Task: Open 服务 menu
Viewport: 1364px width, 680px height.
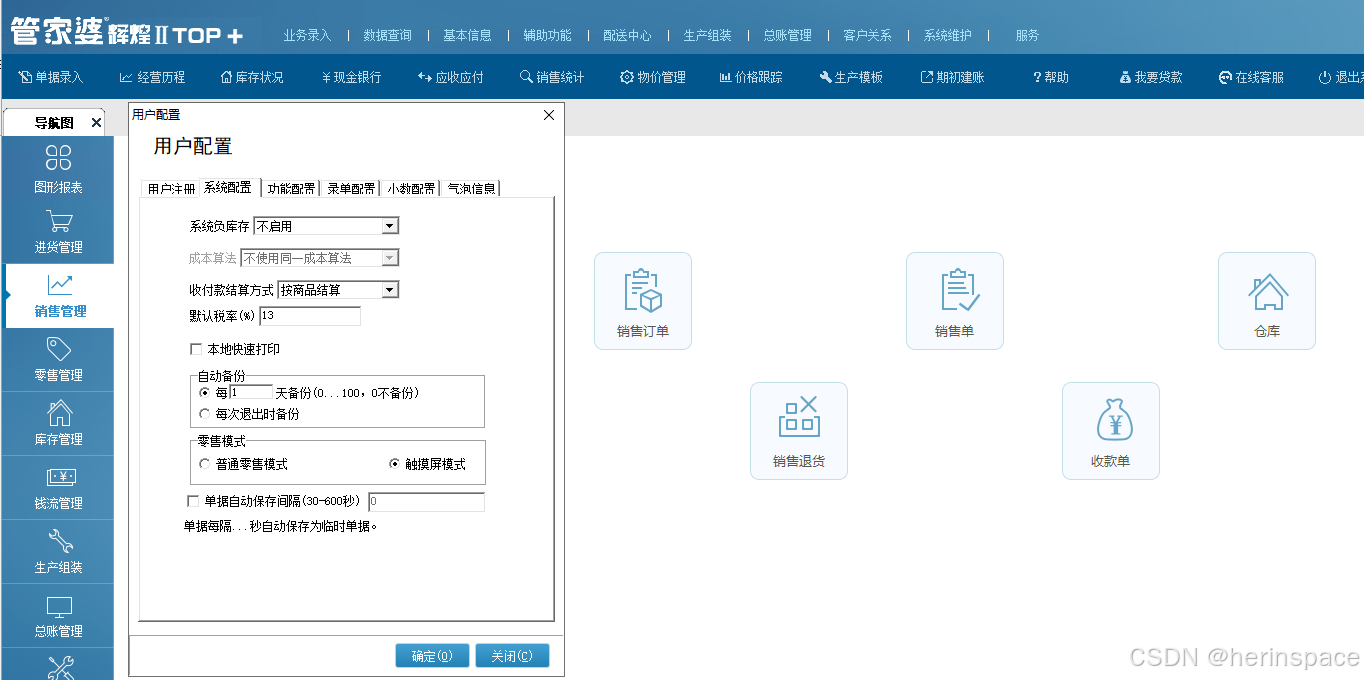Action: tap(1027, 35)
